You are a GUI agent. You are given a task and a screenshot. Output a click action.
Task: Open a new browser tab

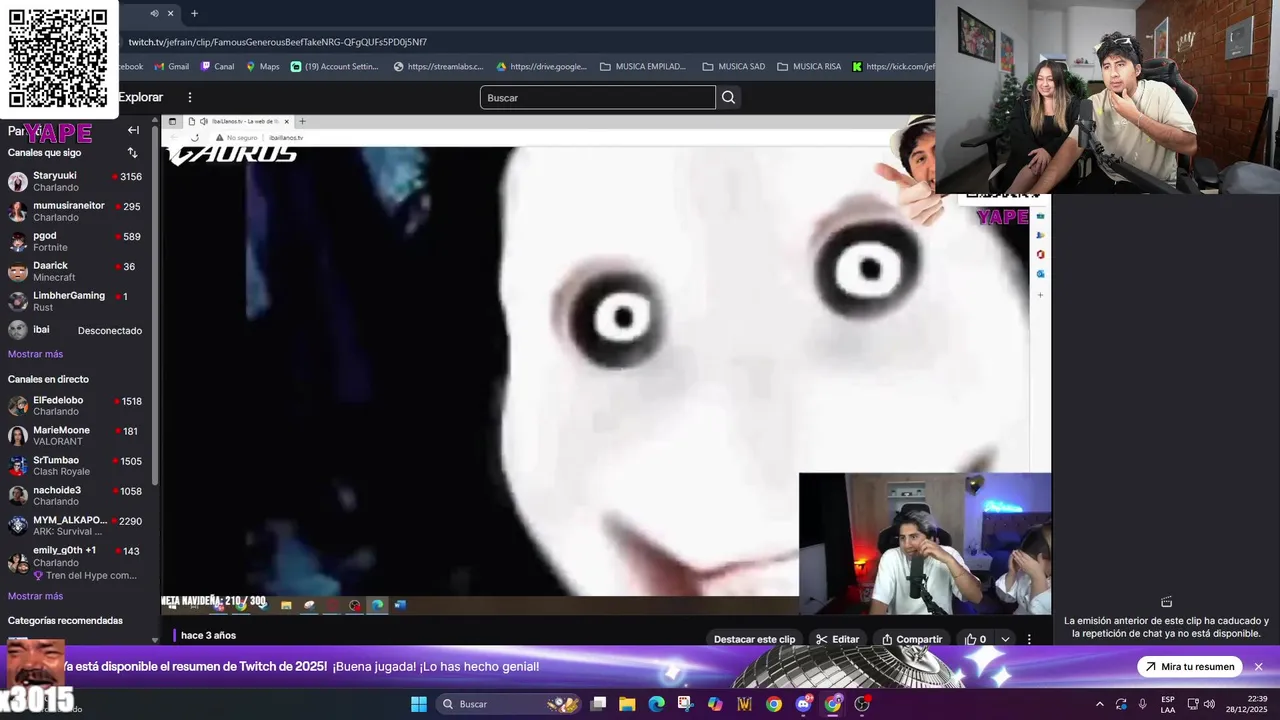194,13
